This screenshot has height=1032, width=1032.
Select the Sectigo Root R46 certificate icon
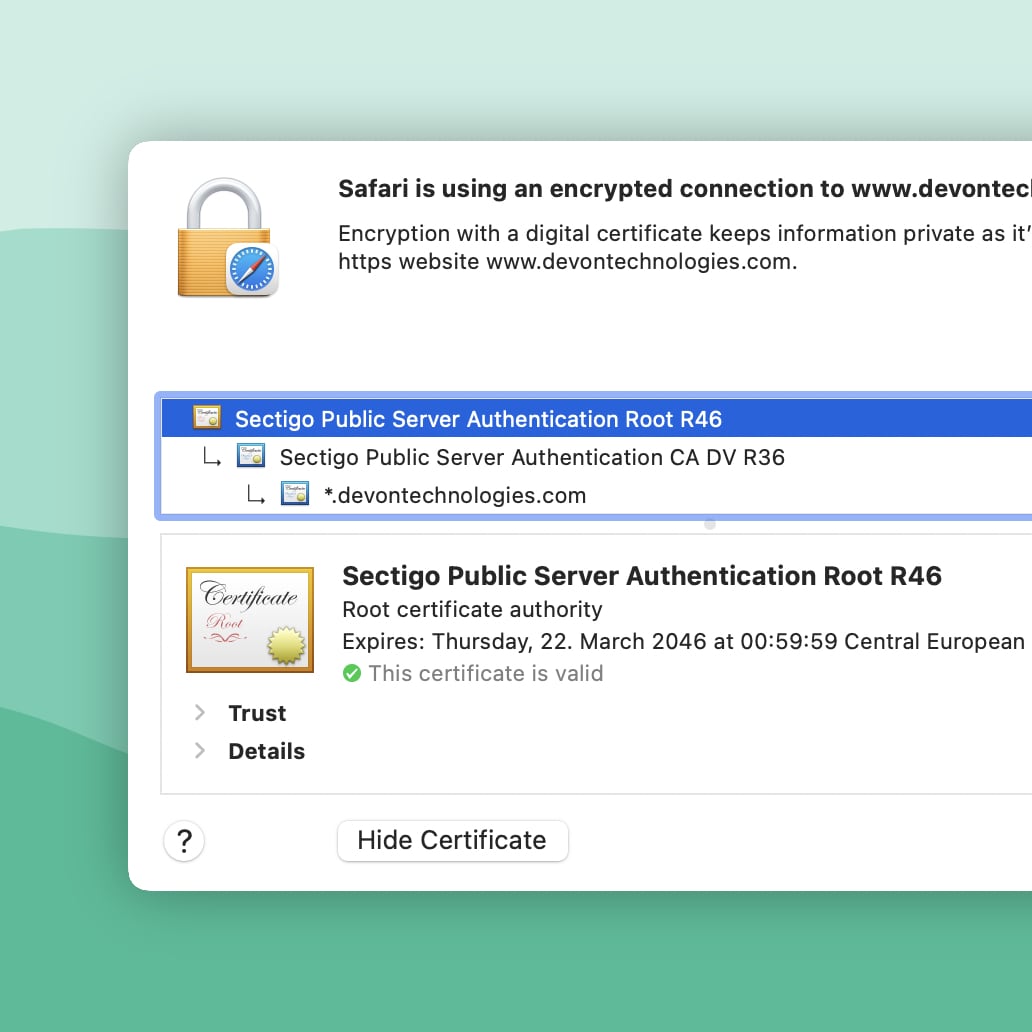pyautogui.click(x=207, y=418)
